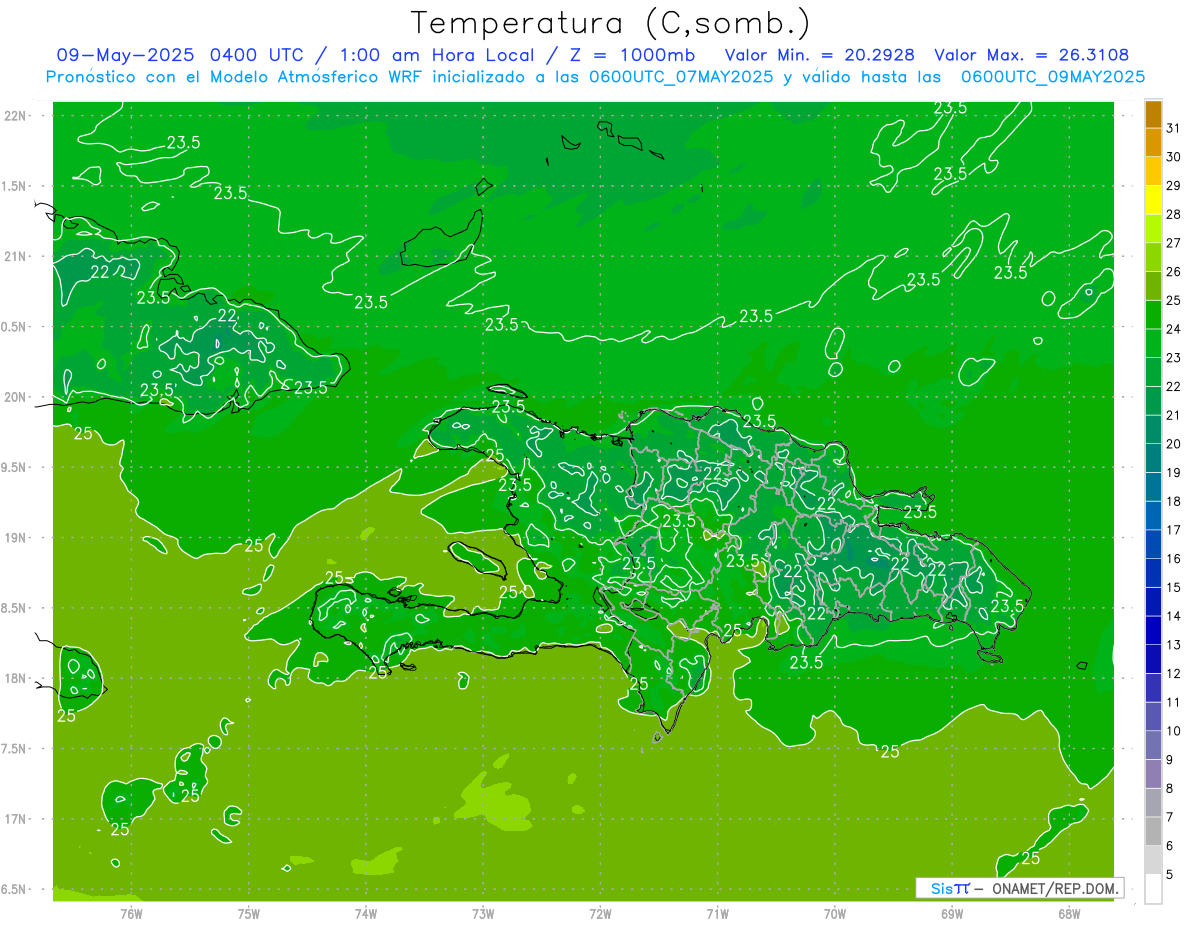Screen dimensions: 1200x927
Task: Click the 71W longitude axis label
Action: pos(717,913)
